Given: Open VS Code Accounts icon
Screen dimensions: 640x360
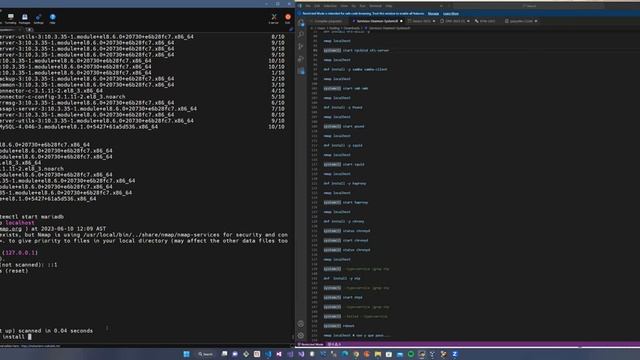Looking at the screenshot, I should click(301, 324).
